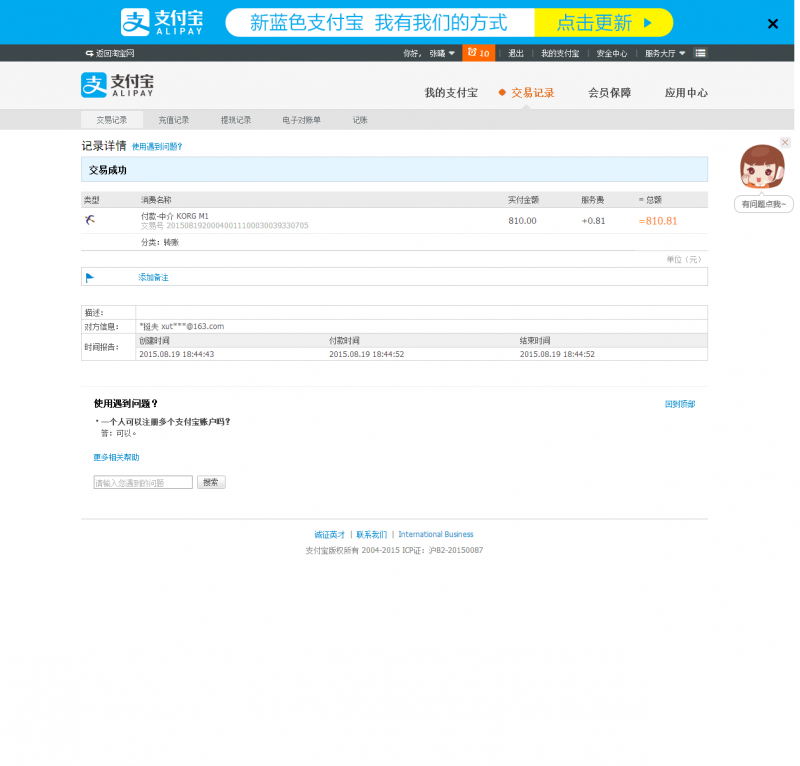Click the 点击更新 yellow banner button
The width and height of the screenshot is (800, 766).
603,23
